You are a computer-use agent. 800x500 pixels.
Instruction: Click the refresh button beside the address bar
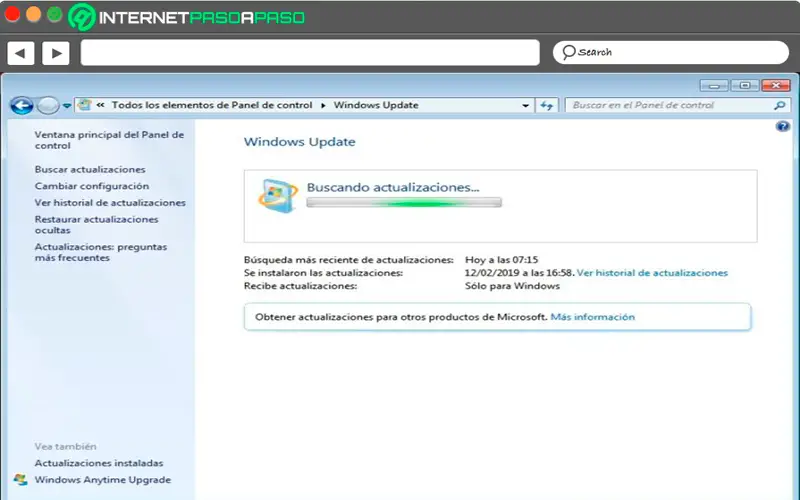pyautogui.click(x=546, y=106)
